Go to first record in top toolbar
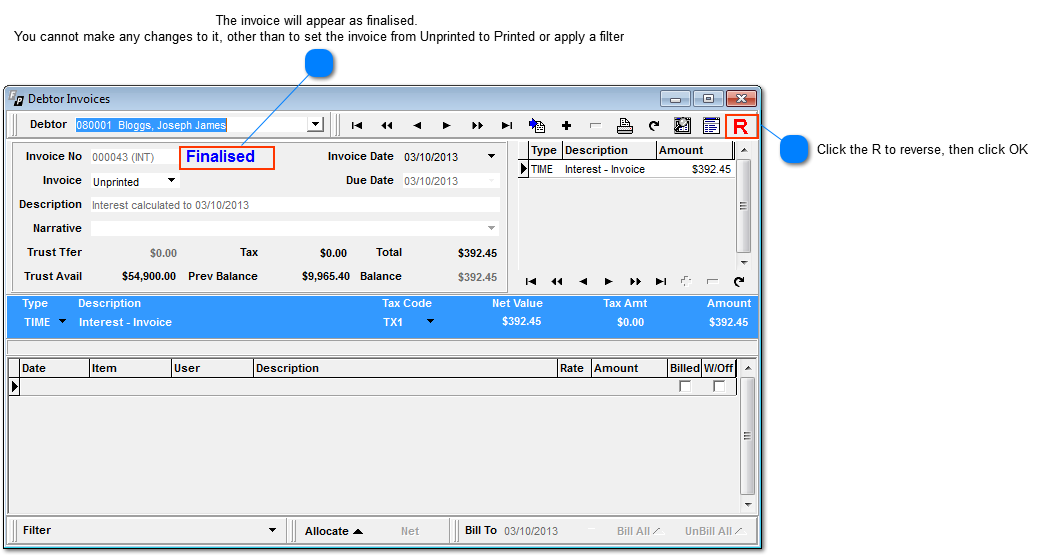The width and height of the screenshot is (1044, 557). 357,126
